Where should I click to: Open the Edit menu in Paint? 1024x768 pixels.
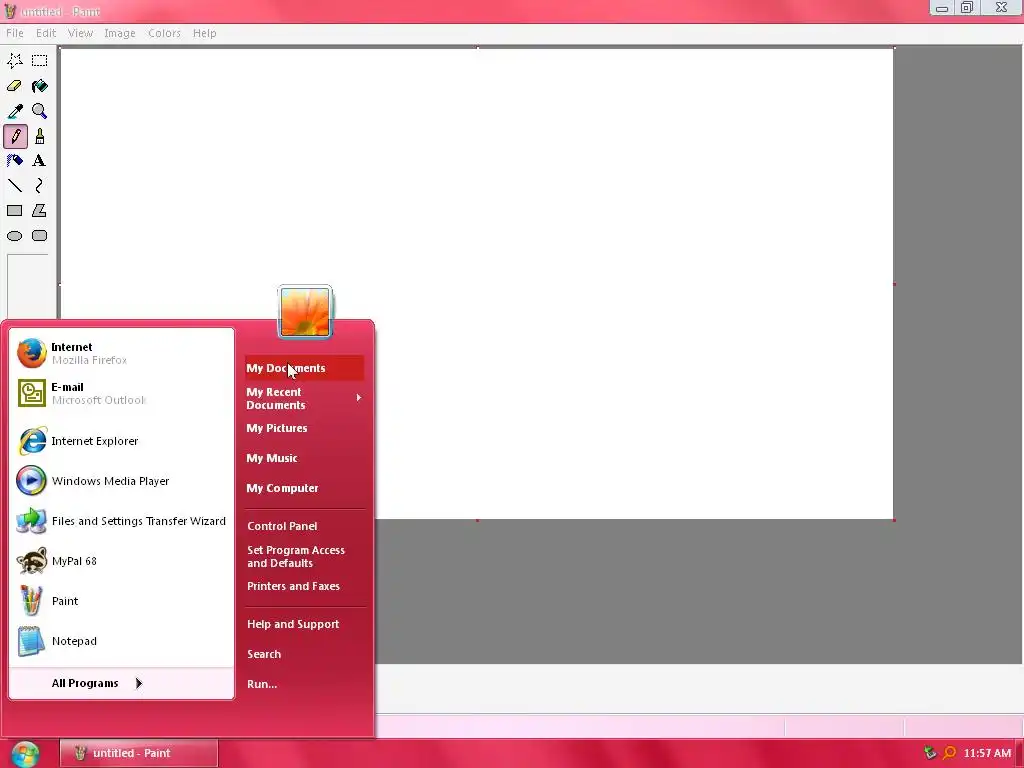pos(46,33)
